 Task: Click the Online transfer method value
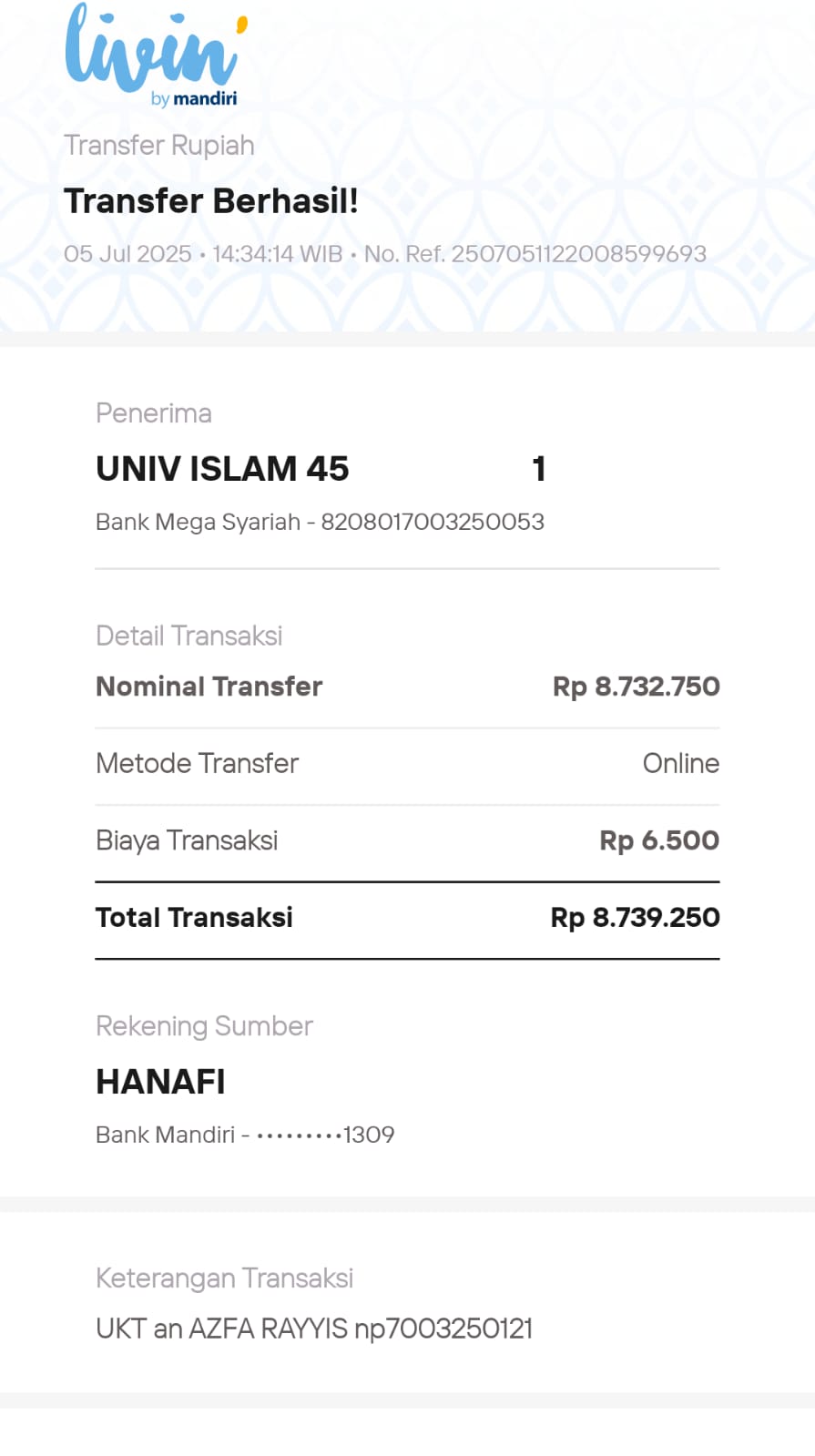point(681,764)
